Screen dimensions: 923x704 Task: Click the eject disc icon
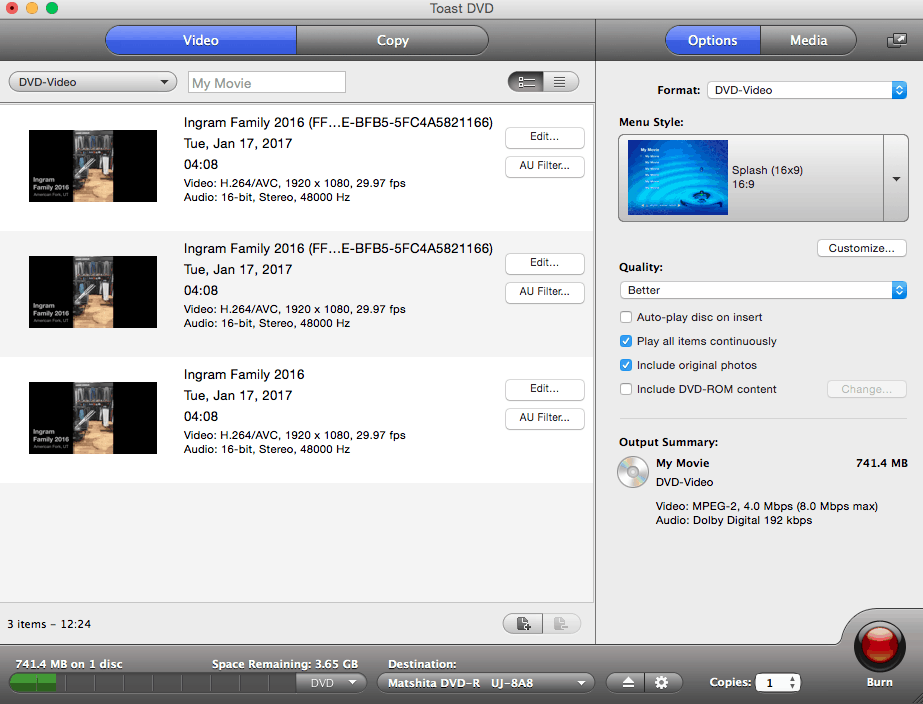[x=627, y=682]
